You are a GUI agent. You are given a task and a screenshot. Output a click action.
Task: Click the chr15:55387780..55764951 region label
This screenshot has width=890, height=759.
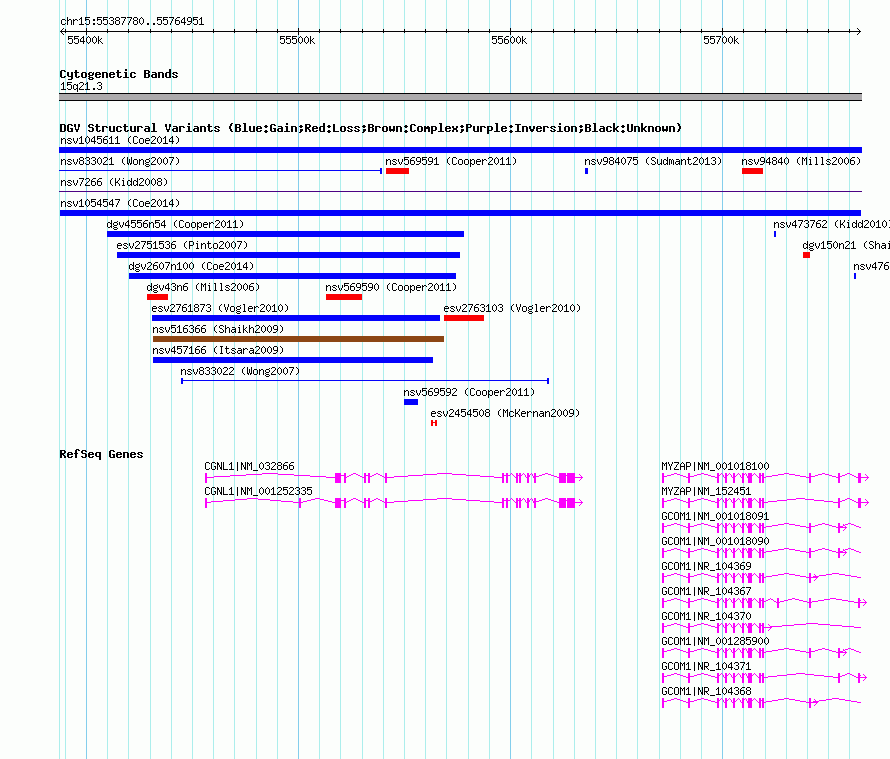(132, 22)
